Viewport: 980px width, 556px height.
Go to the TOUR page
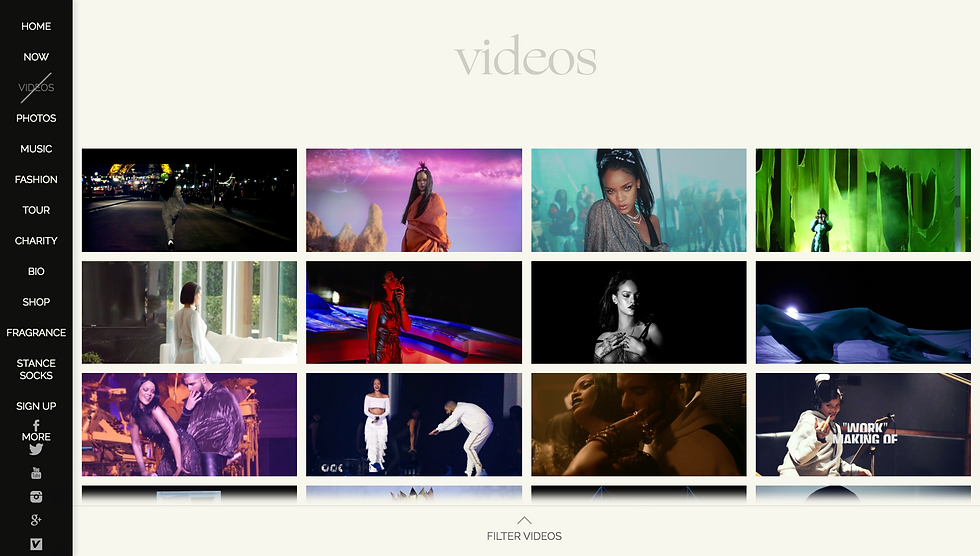pyautogui.click(x=36, y=210)
